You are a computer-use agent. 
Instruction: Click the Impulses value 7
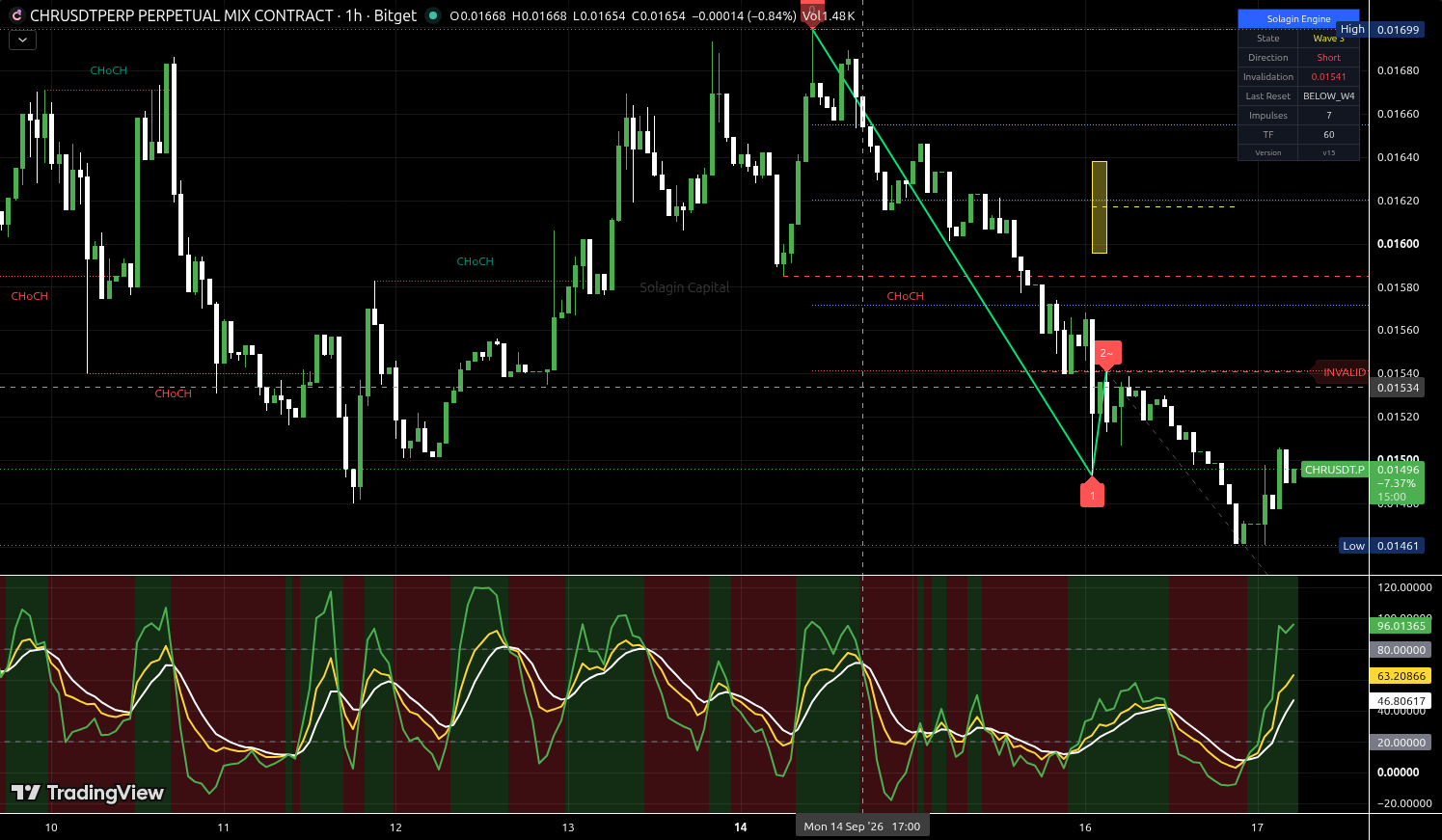[x=1328, y=116]
